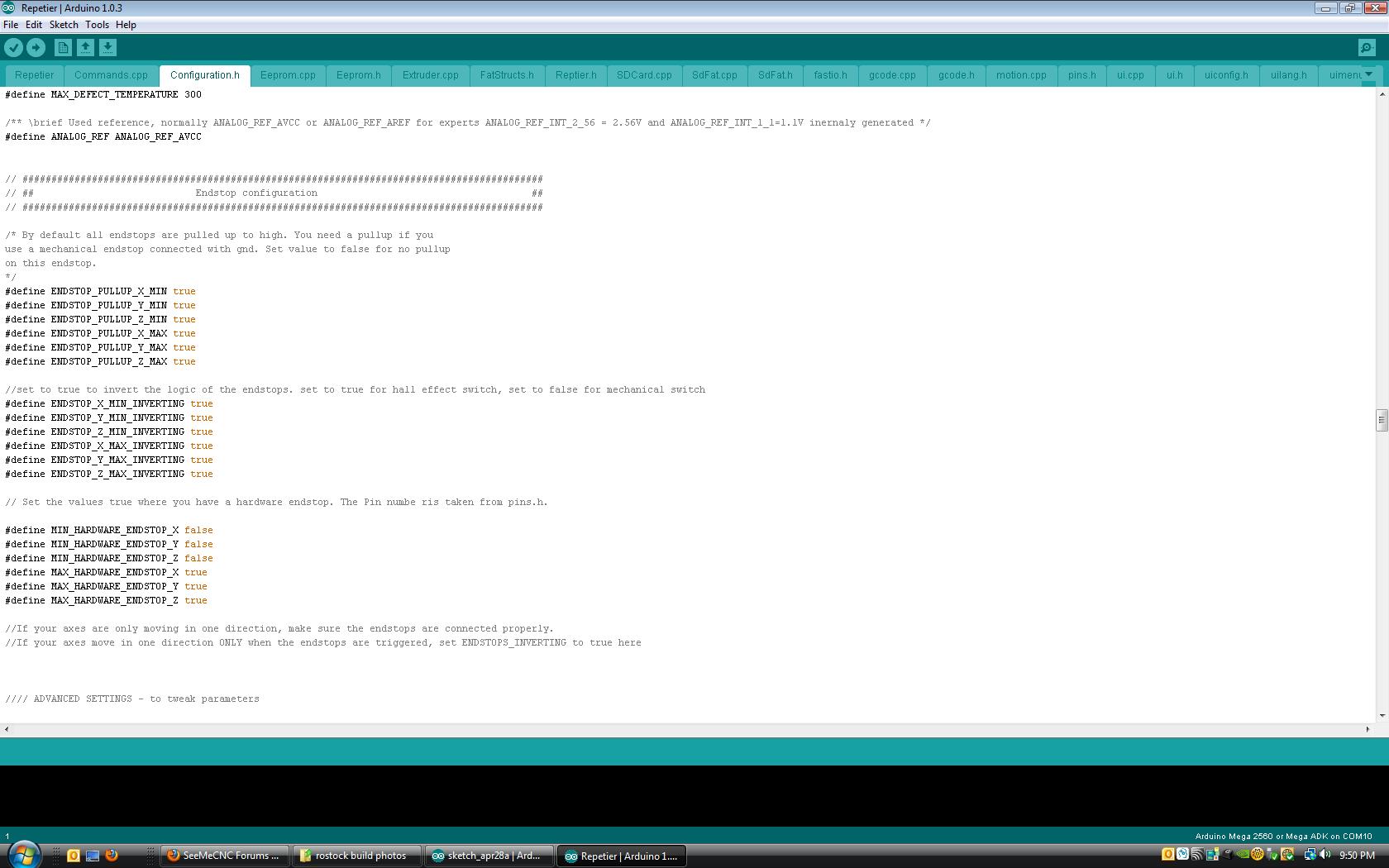Open the Sketch menu
Viewport: 1389px width, 868px height.
[64, 25]
